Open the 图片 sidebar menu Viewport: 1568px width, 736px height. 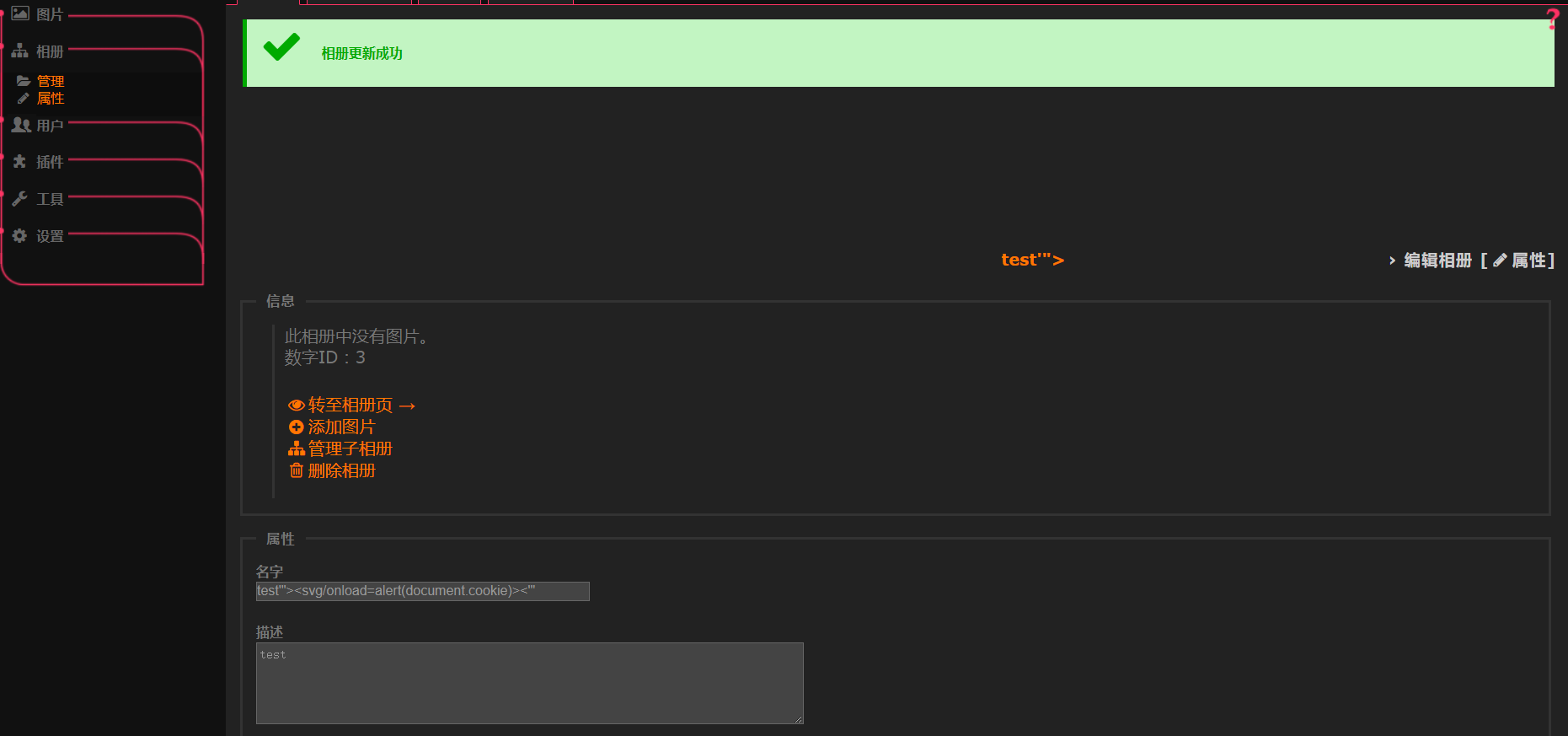pos(50,14)
